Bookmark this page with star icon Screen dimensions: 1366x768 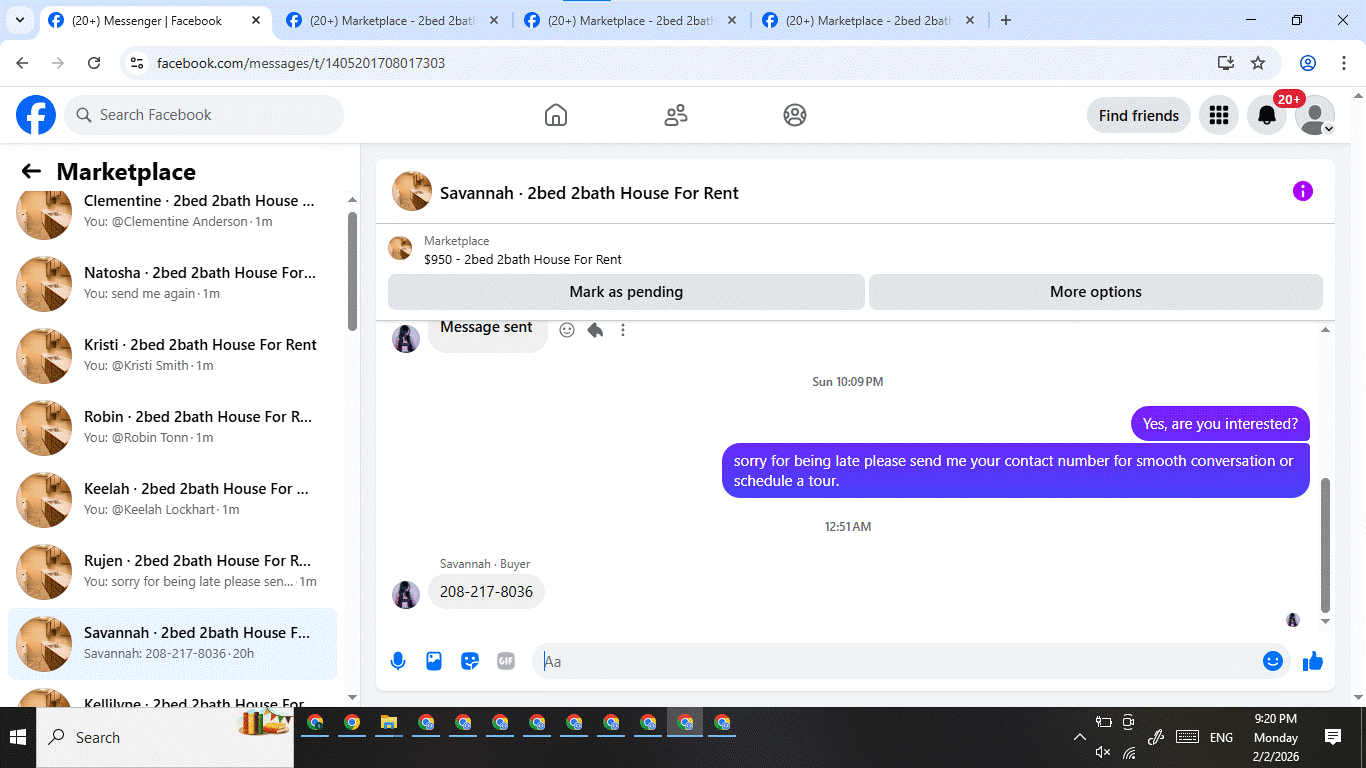[1258, 63]
